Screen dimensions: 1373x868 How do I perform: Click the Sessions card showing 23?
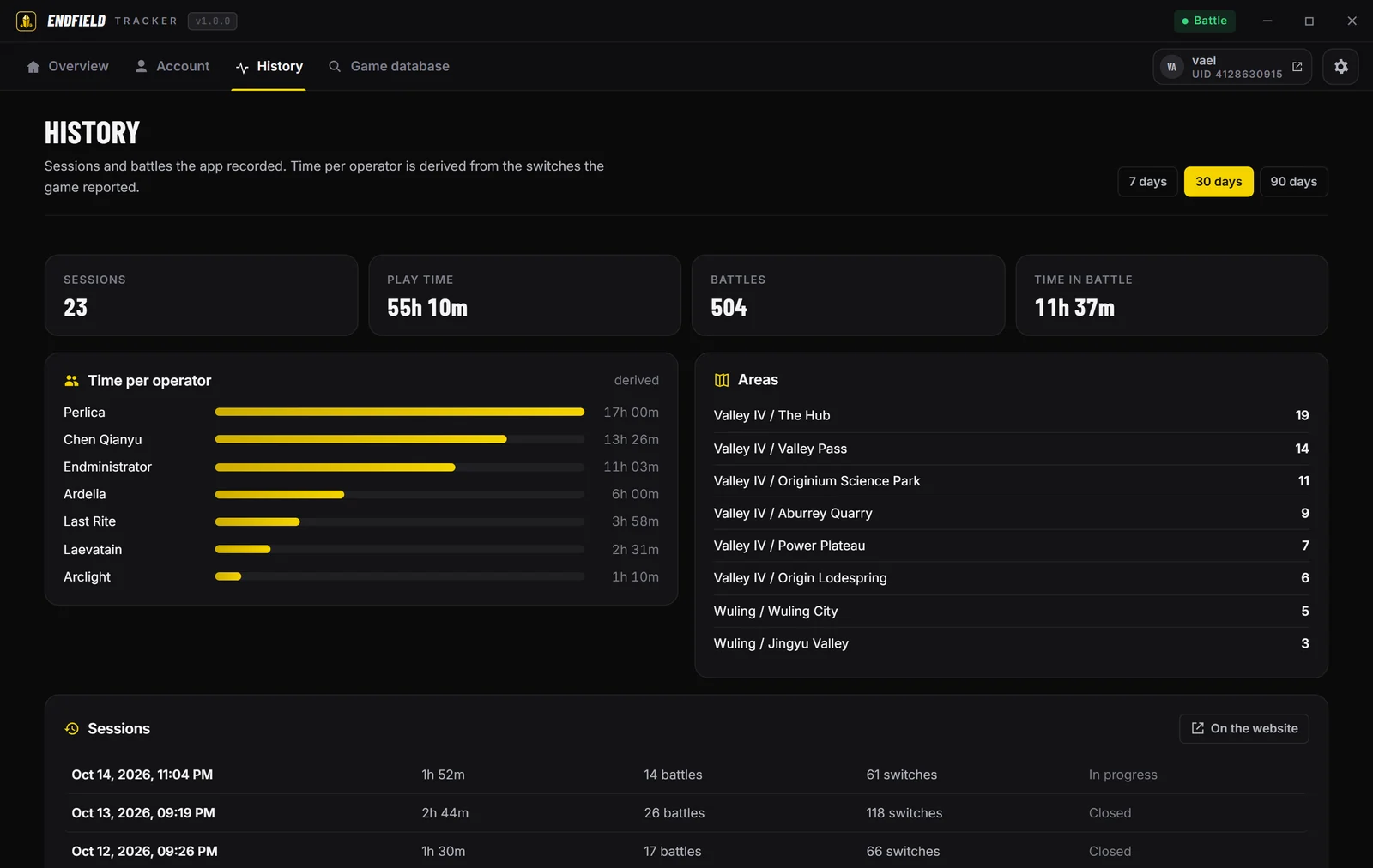(201, 295)
